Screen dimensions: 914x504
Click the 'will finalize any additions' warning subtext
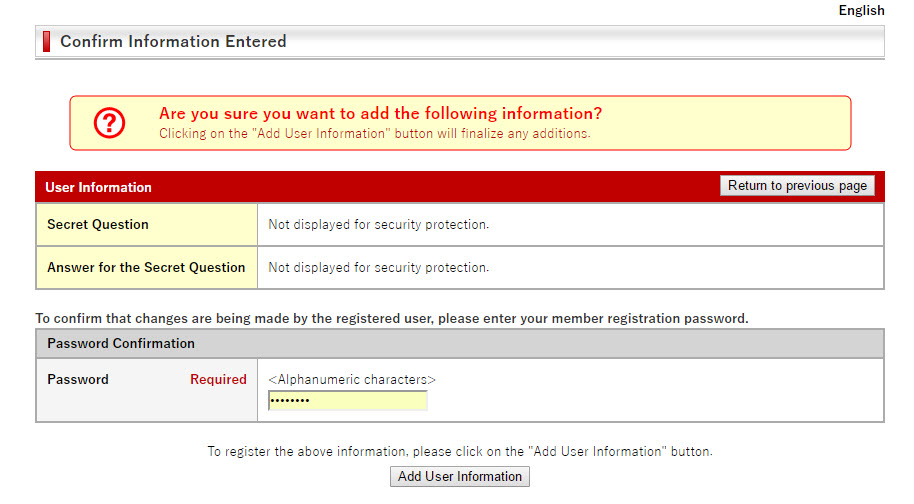point(375,133)
